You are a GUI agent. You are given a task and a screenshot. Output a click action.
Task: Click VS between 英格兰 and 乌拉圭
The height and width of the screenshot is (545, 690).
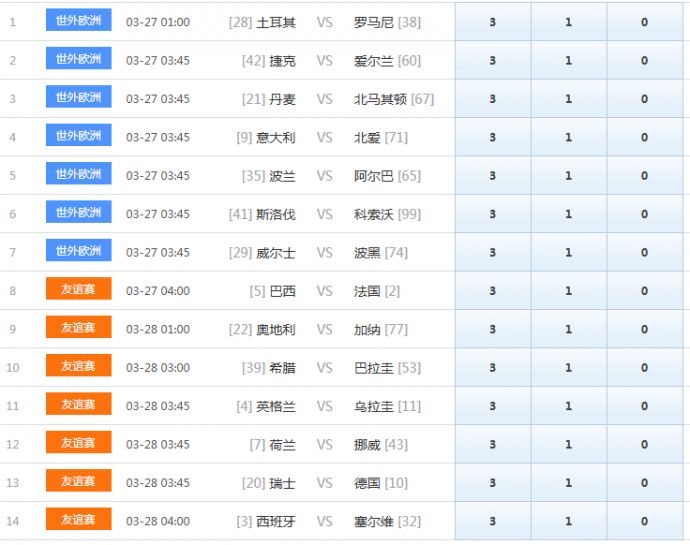pyautogui.click(x=325, y=406)
